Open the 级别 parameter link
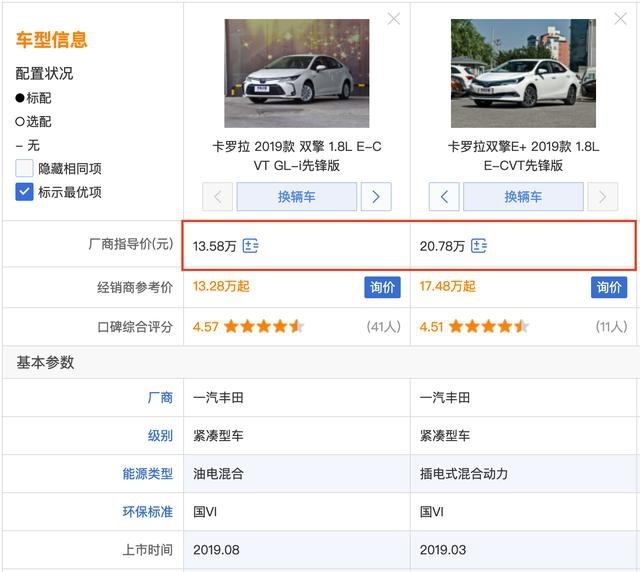Screen dimensions: 640x572 coord(160,436)
